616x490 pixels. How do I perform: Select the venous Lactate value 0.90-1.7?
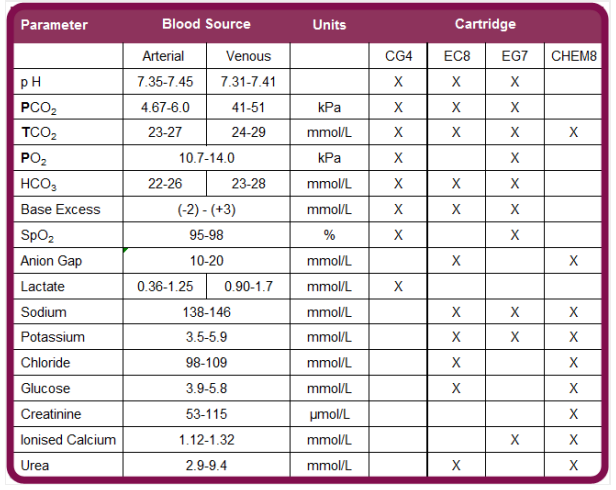tap(249, 287)
